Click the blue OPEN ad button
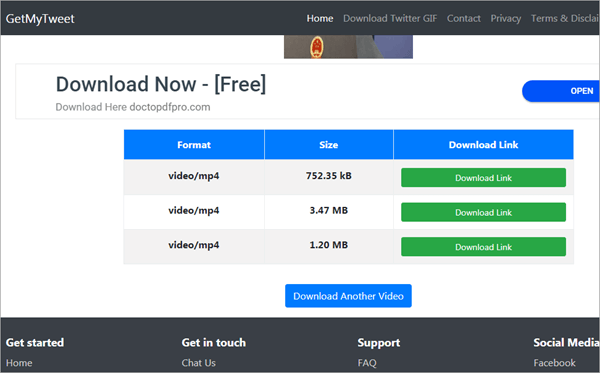The height and width of the screenshot is (373, 600). [561, 91]
